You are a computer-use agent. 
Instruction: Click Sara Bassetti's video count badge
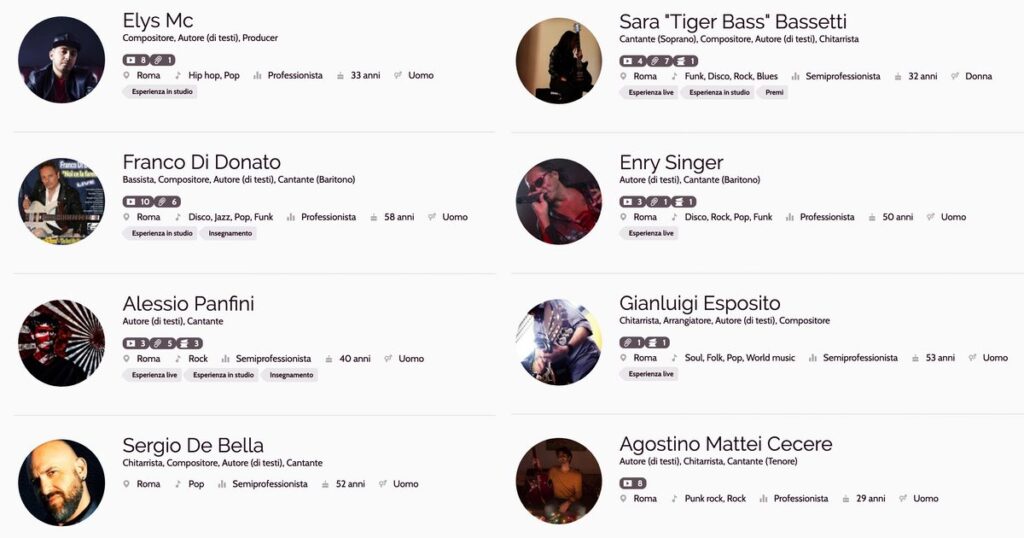click(633, 61)
